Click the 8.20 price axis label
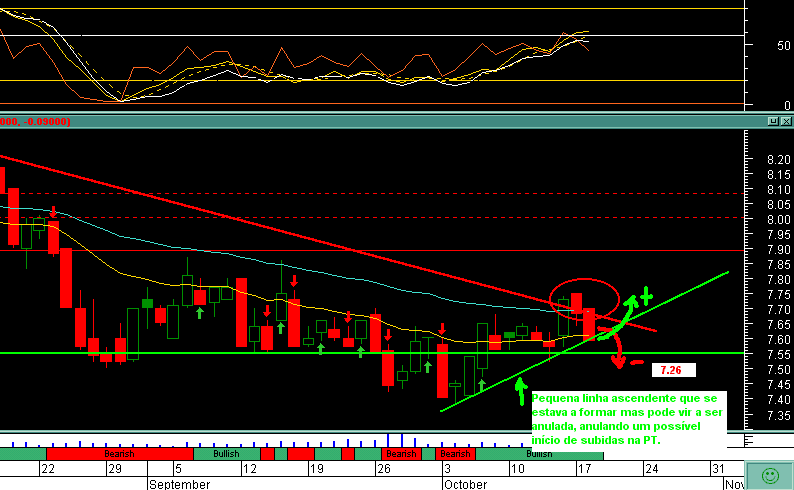Image resolution: width=794 pixels, height=490 pixels. (x=779, y=160)
